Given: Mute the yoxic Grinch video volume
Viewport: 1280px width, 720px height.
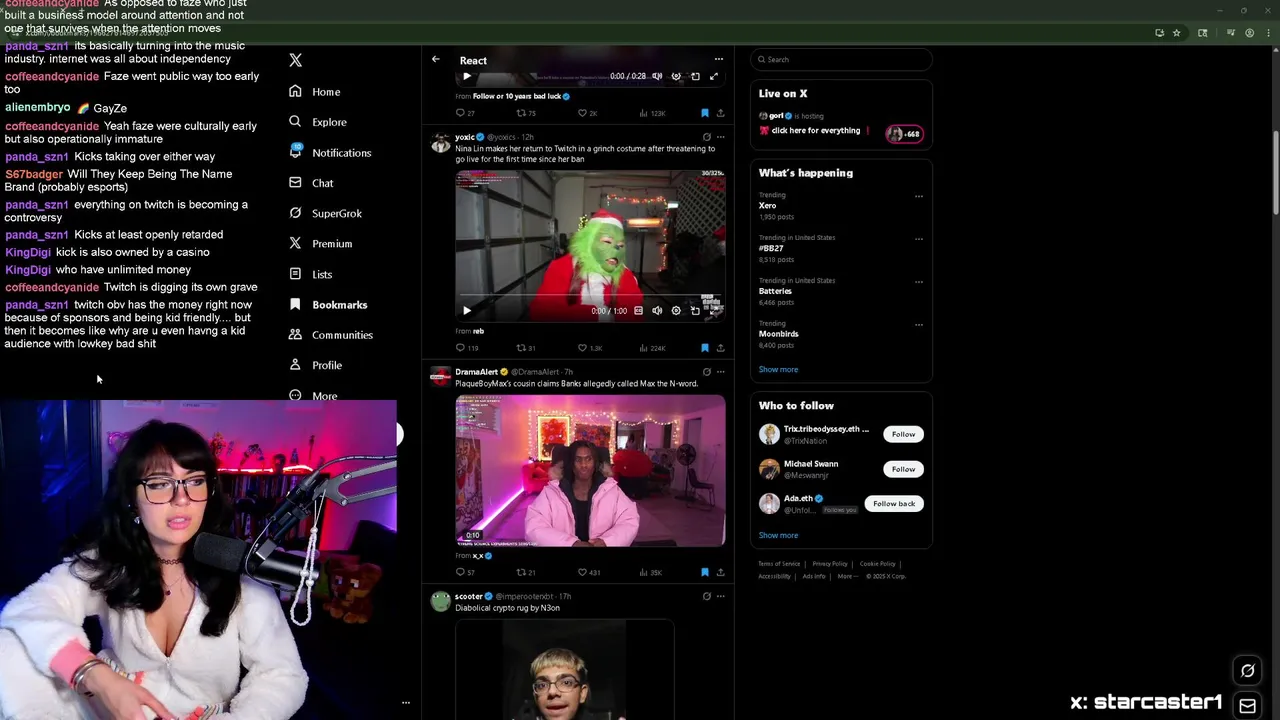Looking at the screenshot, I should pos(657,311).
